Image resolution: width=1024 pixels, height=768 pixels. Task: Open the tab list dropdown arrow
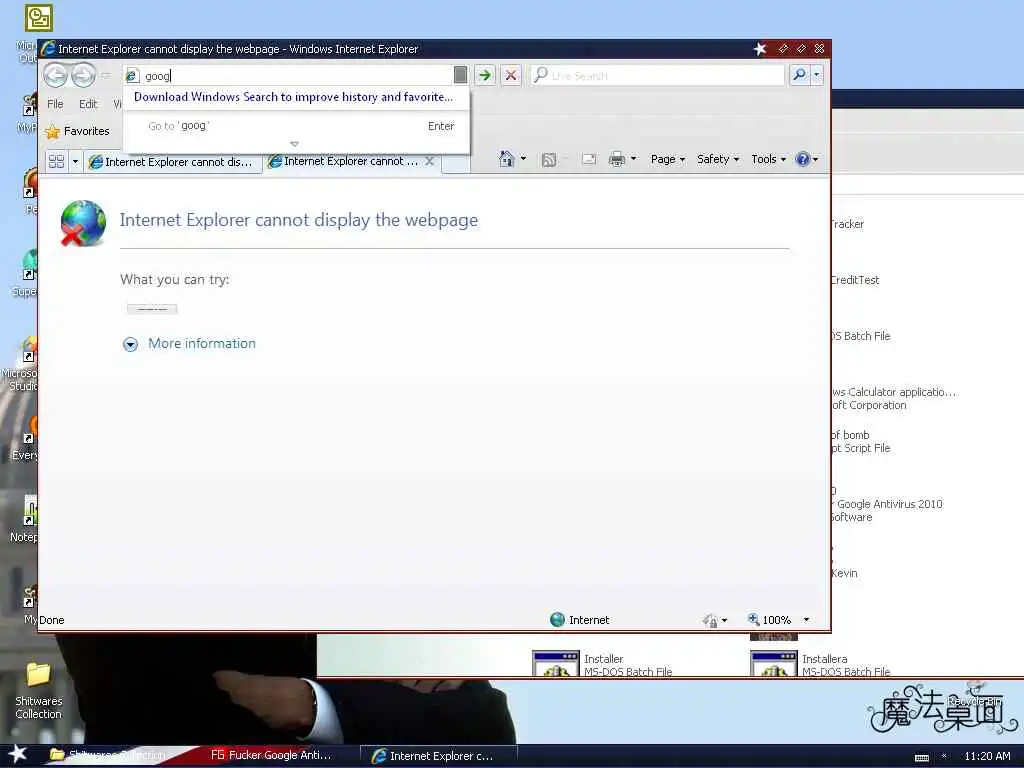(x=75, y=161)
